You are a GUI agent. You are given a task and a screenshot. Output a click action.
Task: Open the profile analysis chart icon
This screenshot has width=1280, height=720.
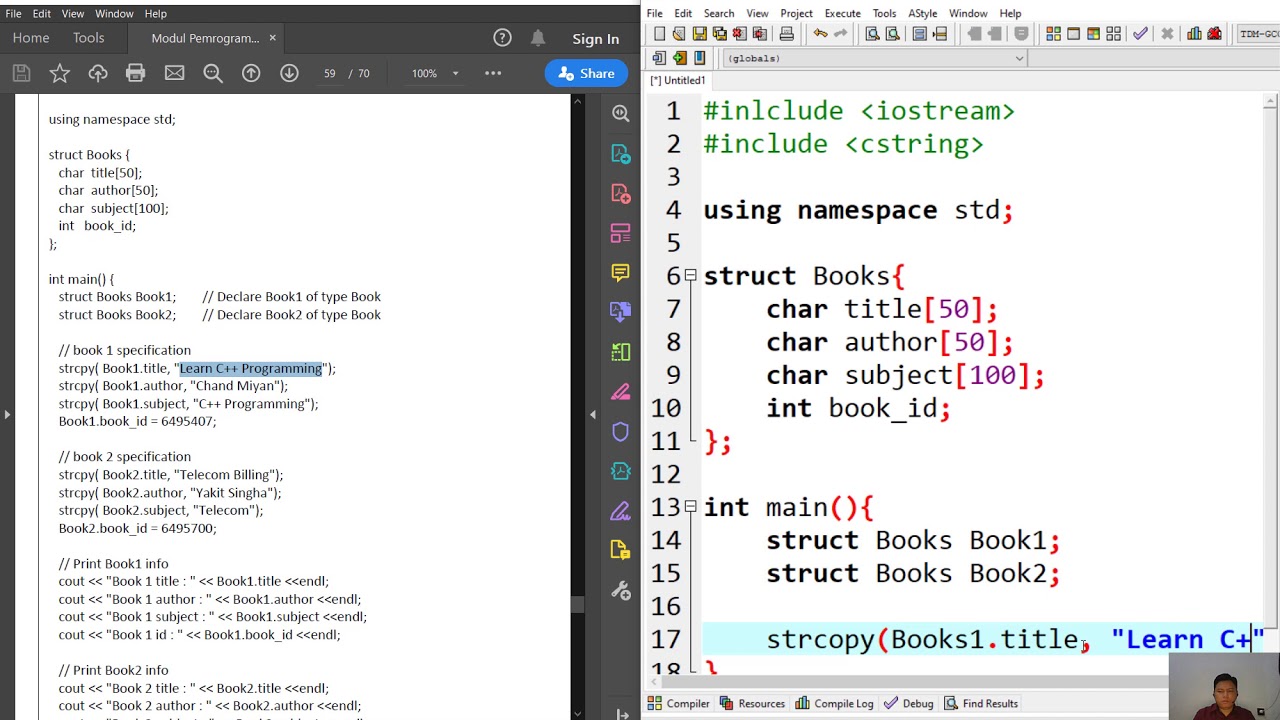(1194, 34)
